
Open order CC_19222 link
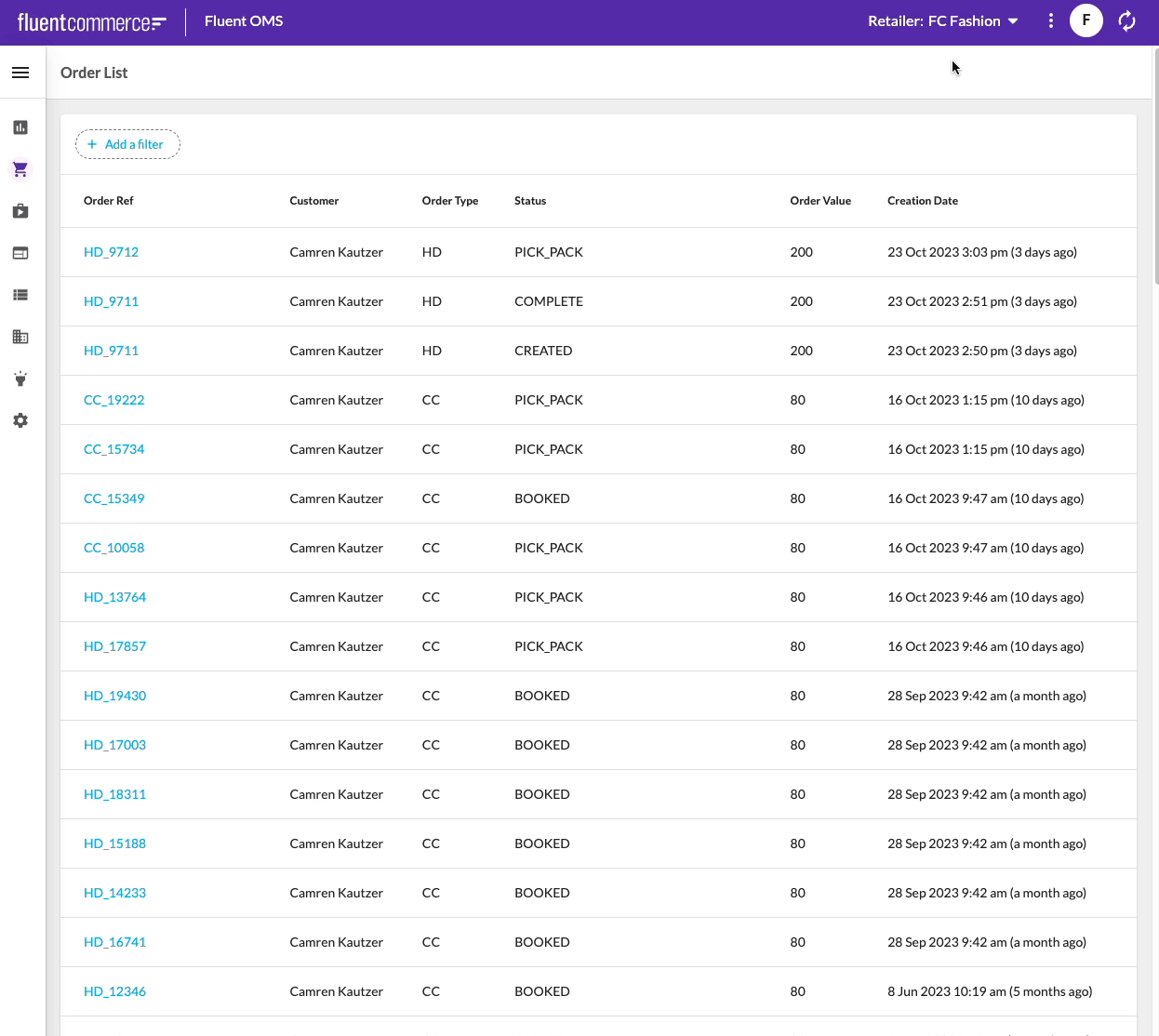coord(113,400)
